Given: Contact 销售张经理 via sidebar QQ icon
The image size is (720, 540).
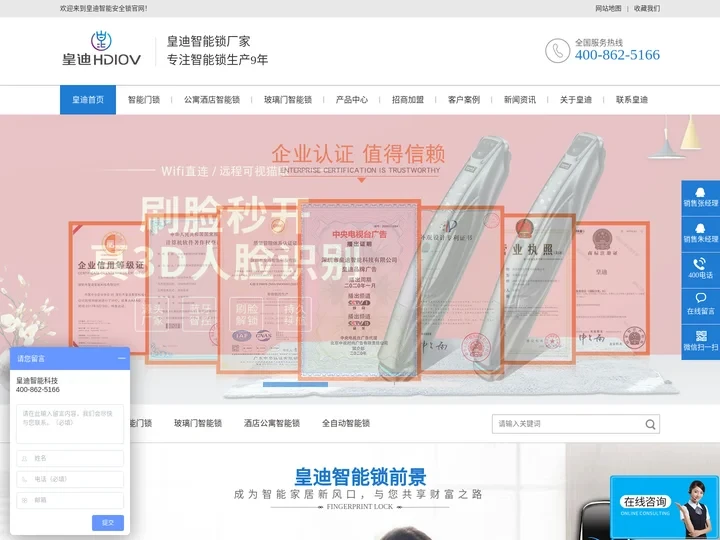Looking at the screenshot, I should (700, 197).
